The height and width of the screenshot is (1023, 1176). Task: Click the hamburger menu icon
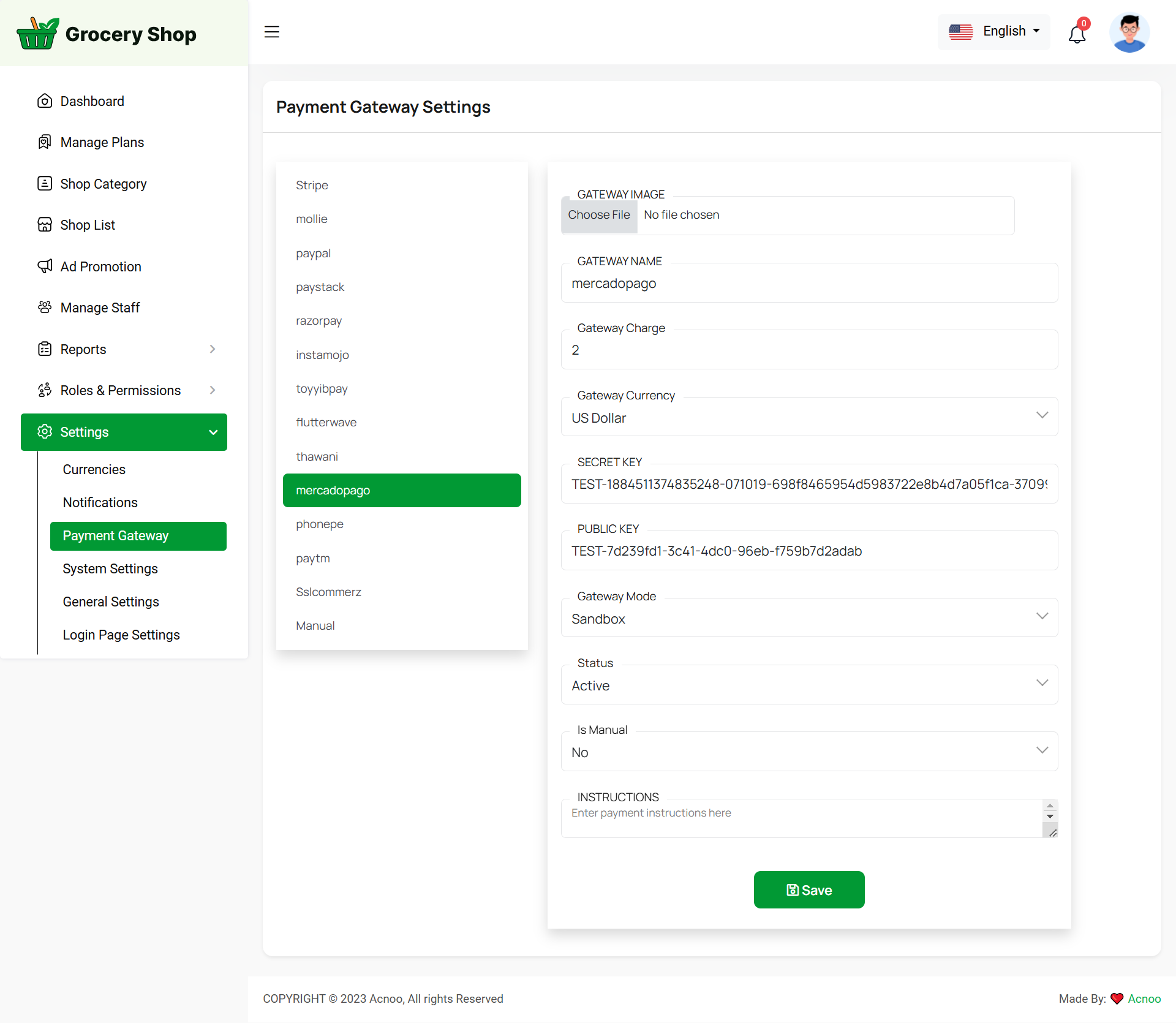272,32
